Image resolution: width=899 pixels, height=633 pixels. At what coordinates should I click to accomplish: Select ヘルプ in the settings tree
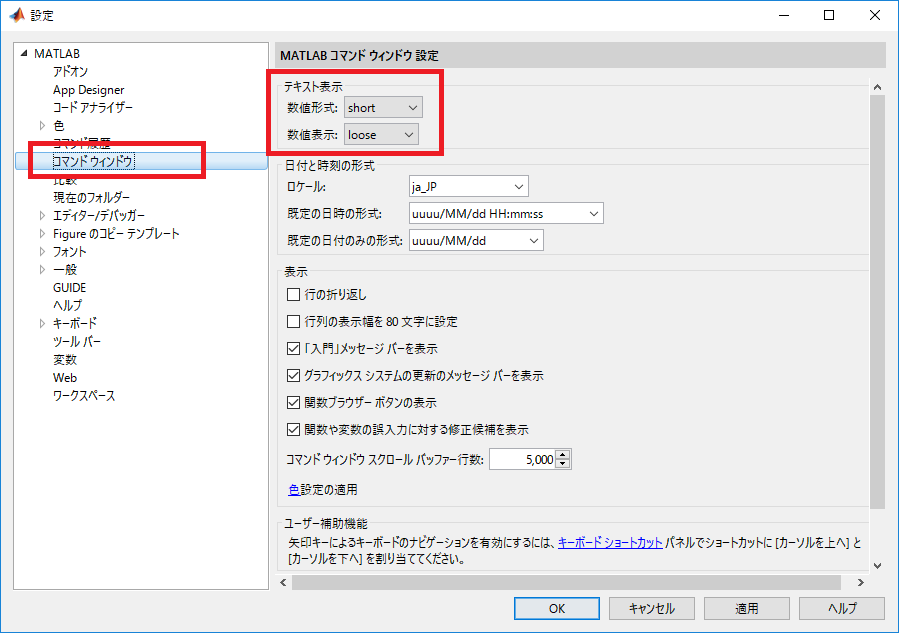click(x=68, y=306)
